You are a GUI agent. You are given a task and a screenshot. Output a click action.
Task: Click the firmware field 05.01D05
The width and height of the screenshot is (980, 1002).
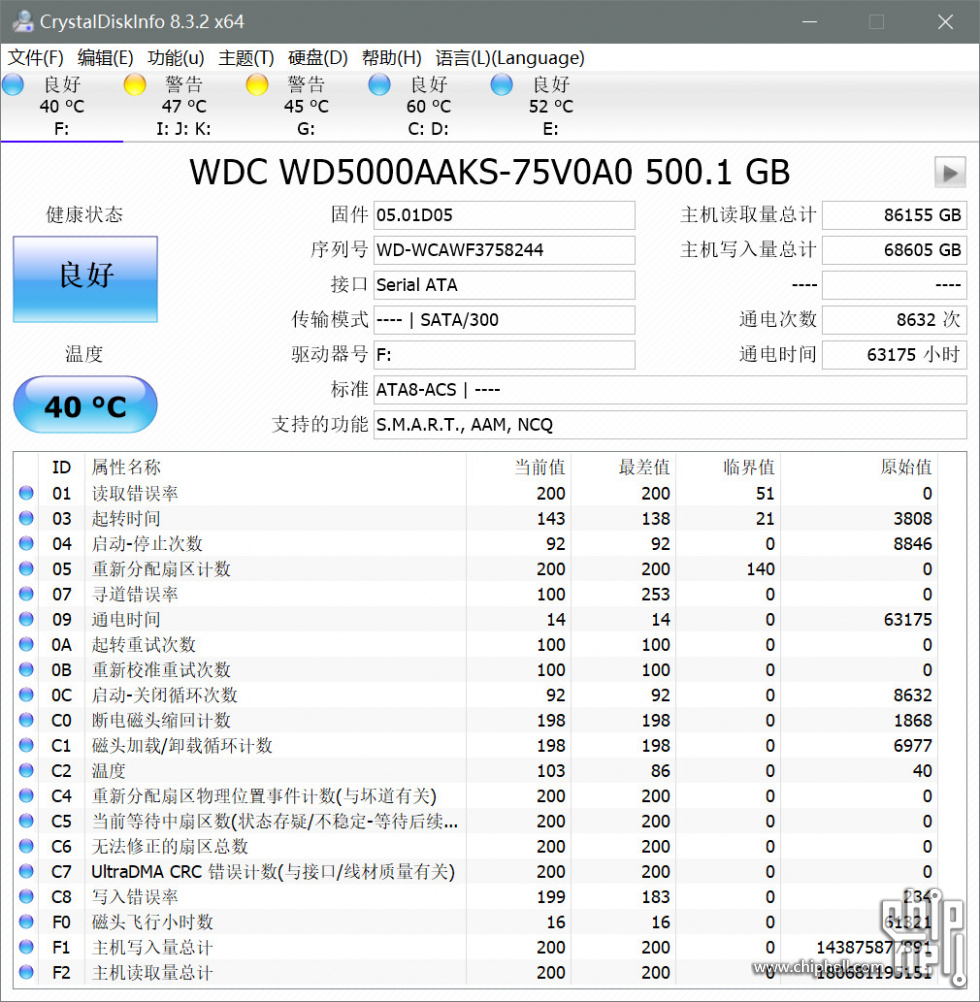click(504, 215)
